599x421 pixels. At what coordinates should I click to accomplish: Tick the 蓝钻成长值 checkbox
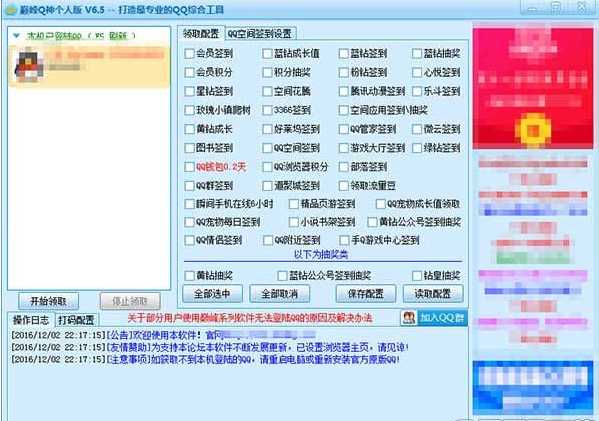click(x=267, y=53)
